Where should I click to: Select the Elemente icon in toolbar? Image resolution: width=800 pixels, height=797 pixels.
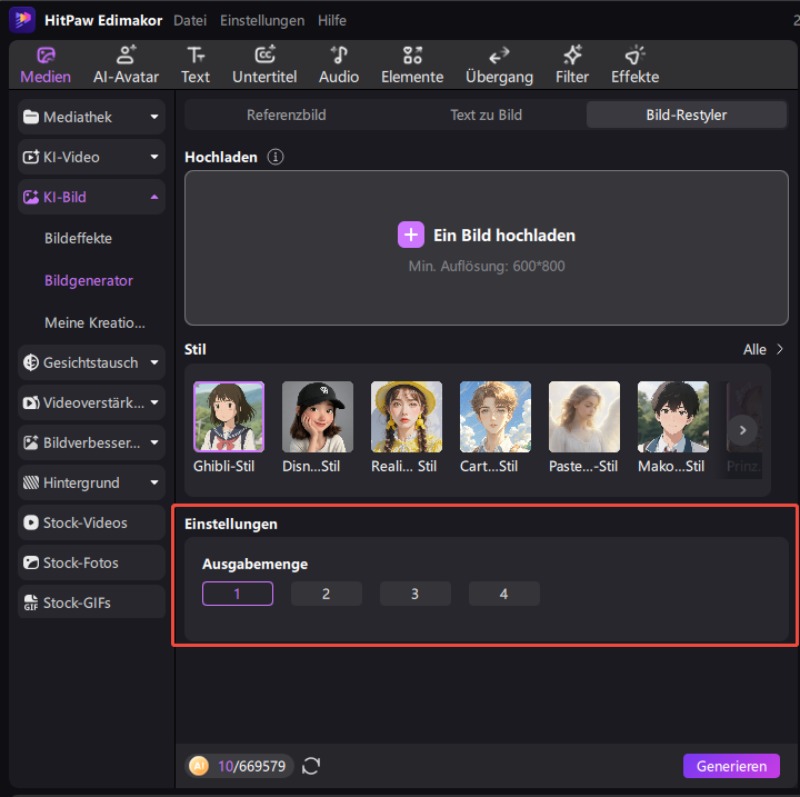[x=412, y=57]
